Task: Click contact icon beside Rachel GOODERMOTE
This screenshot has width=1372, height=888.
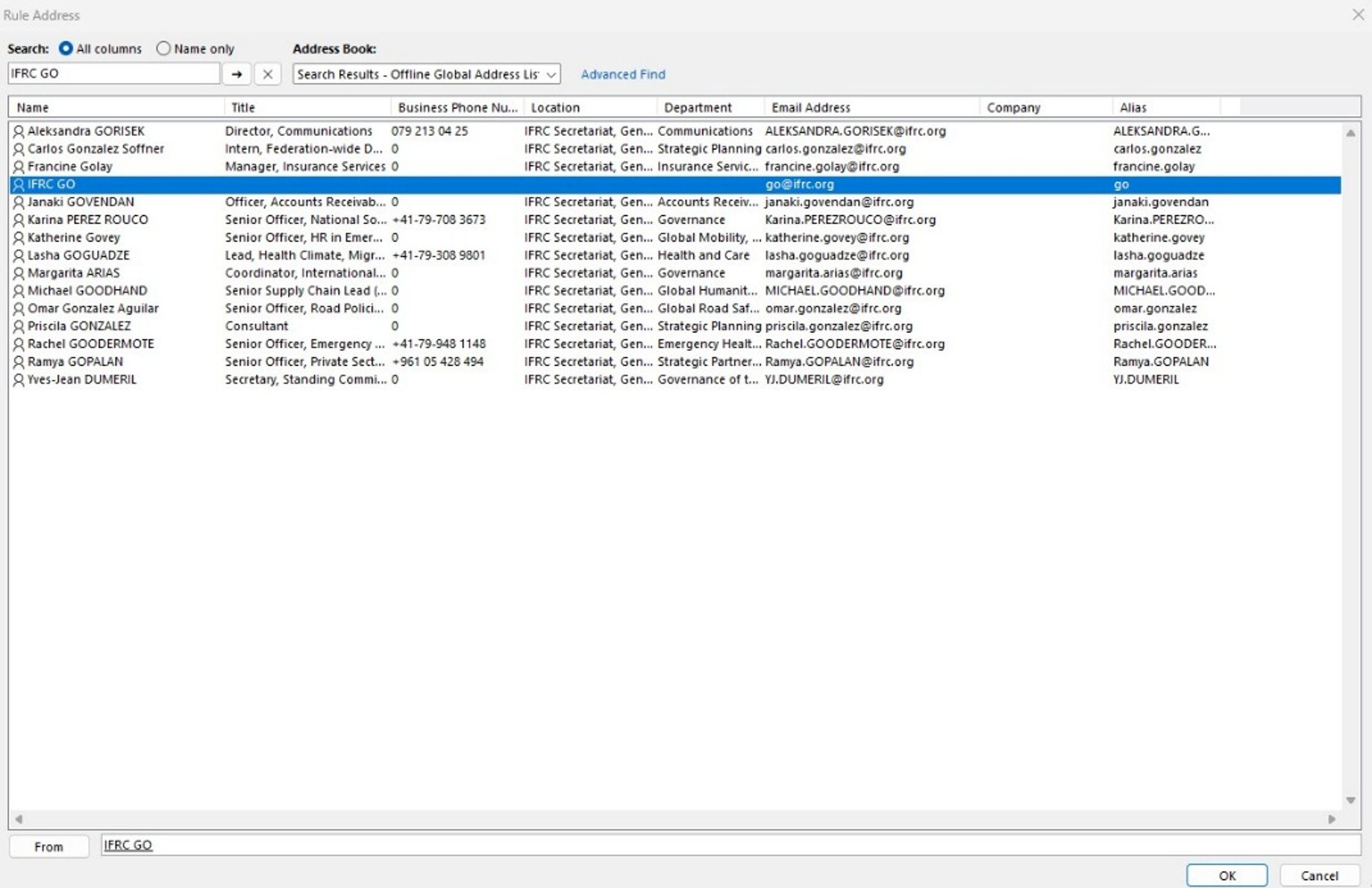Action: 19,344
